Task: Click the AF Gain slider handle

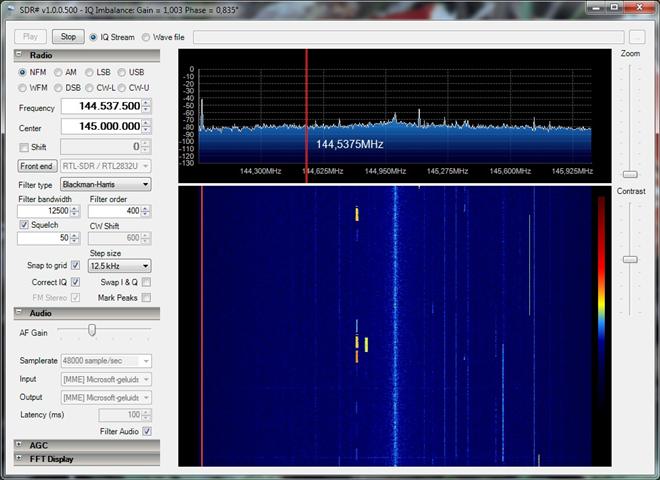Action: [92, 330]
